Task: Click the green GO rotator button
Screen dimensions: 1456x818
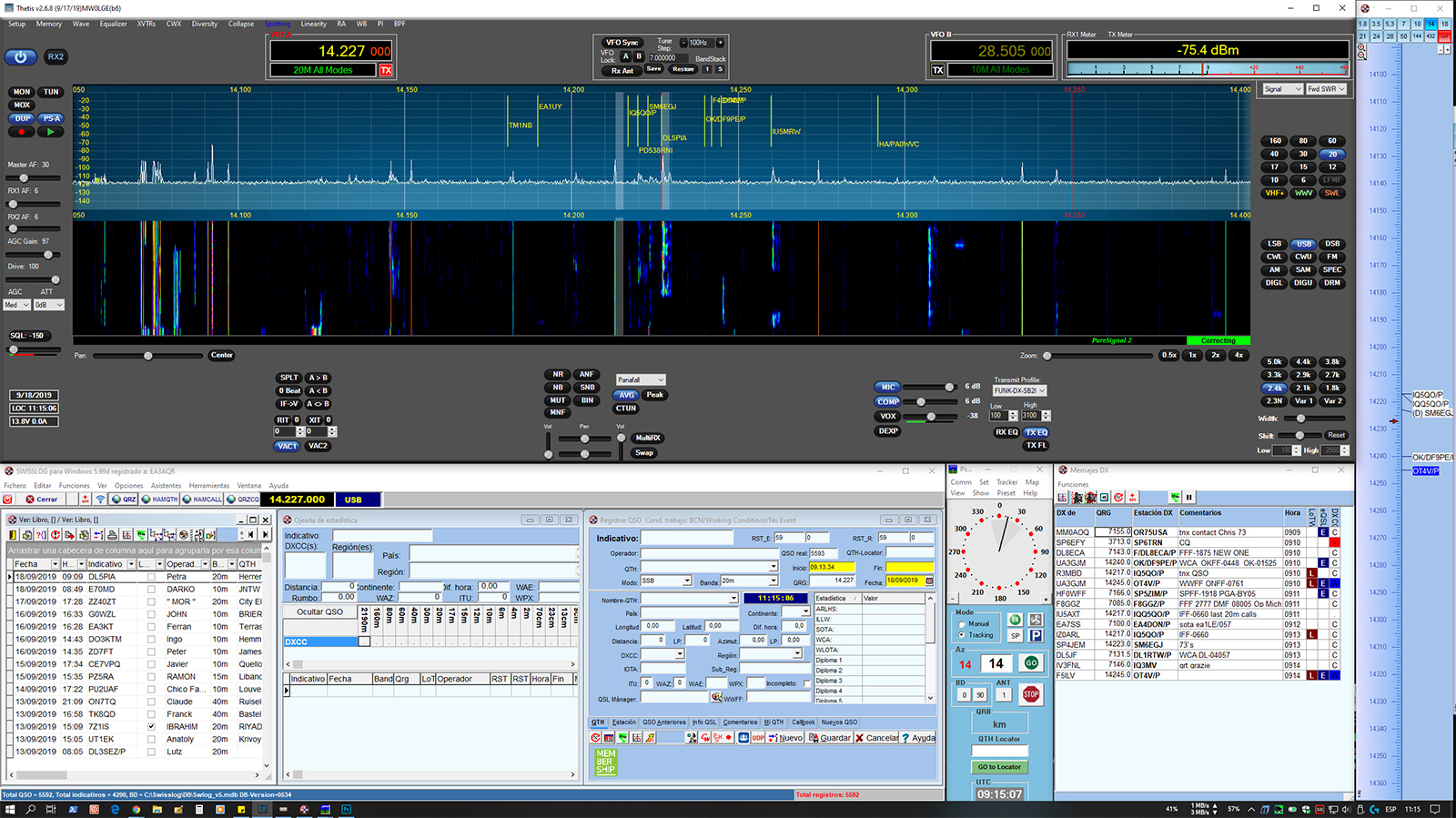Action: point(1031,663)
